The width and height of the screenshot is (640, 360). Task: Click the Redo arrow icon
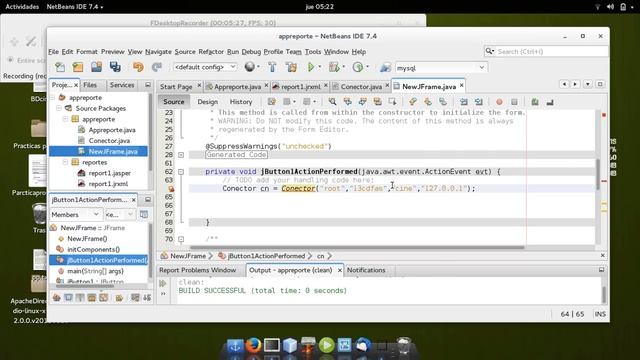pos(157,67)
